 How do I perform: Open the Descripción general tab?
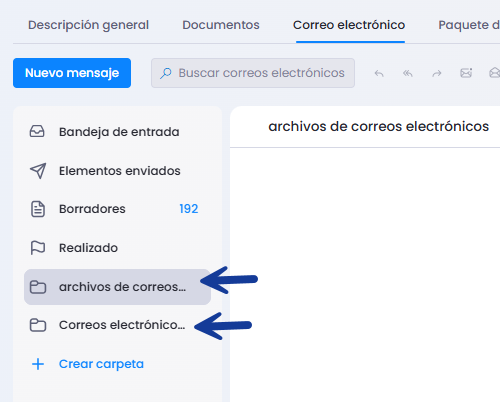click(88, 25)
